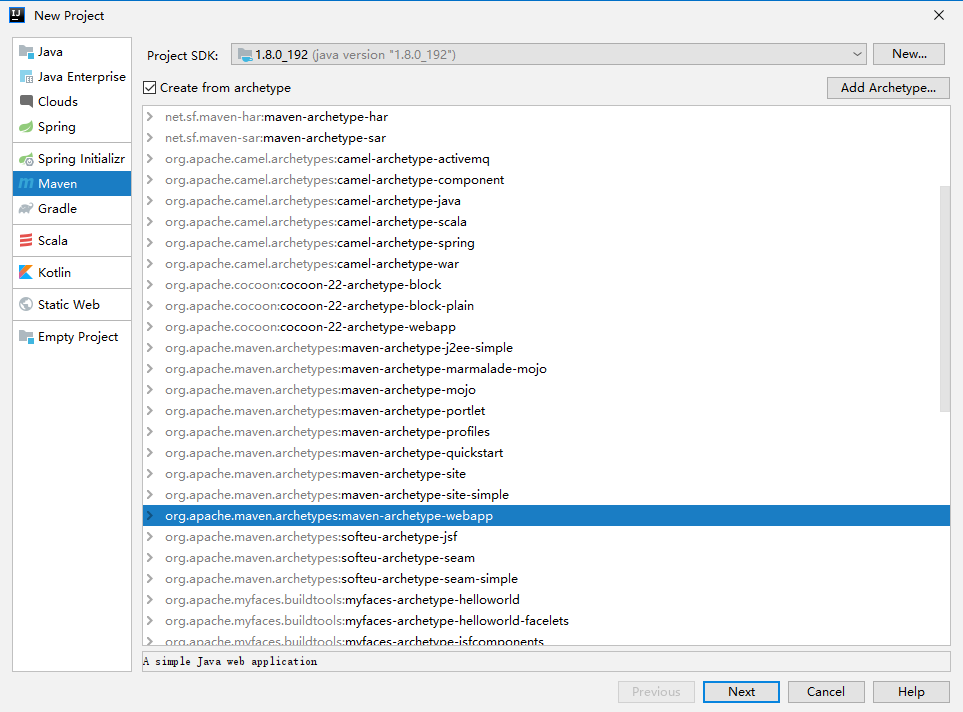Select Scala project type
This screenshot has height=712, width=963.
[72, 241]
